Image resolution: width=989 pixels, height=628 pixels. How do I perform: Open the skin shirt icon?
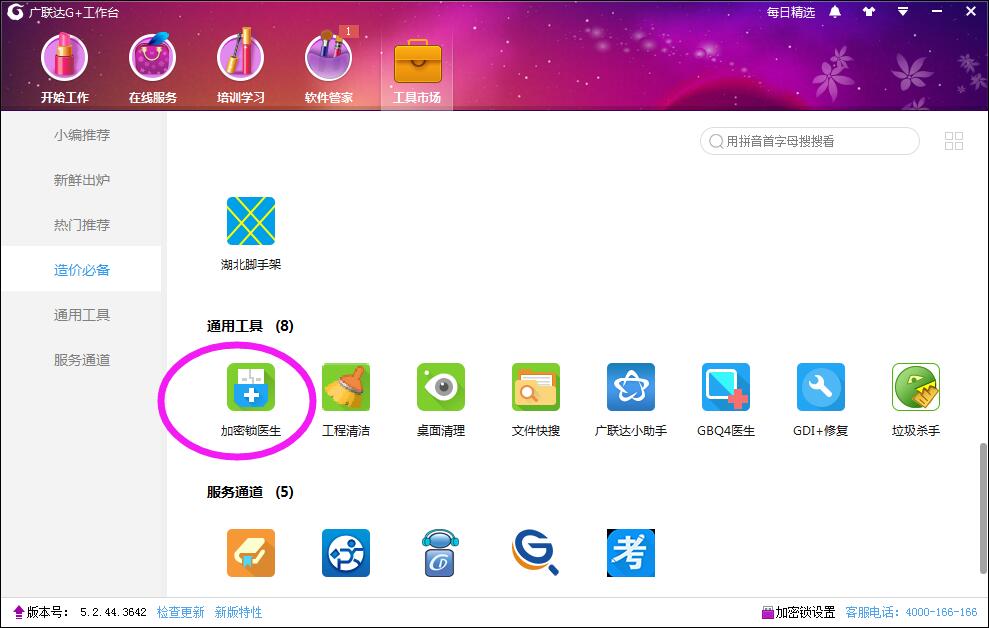tap(869, 11)
